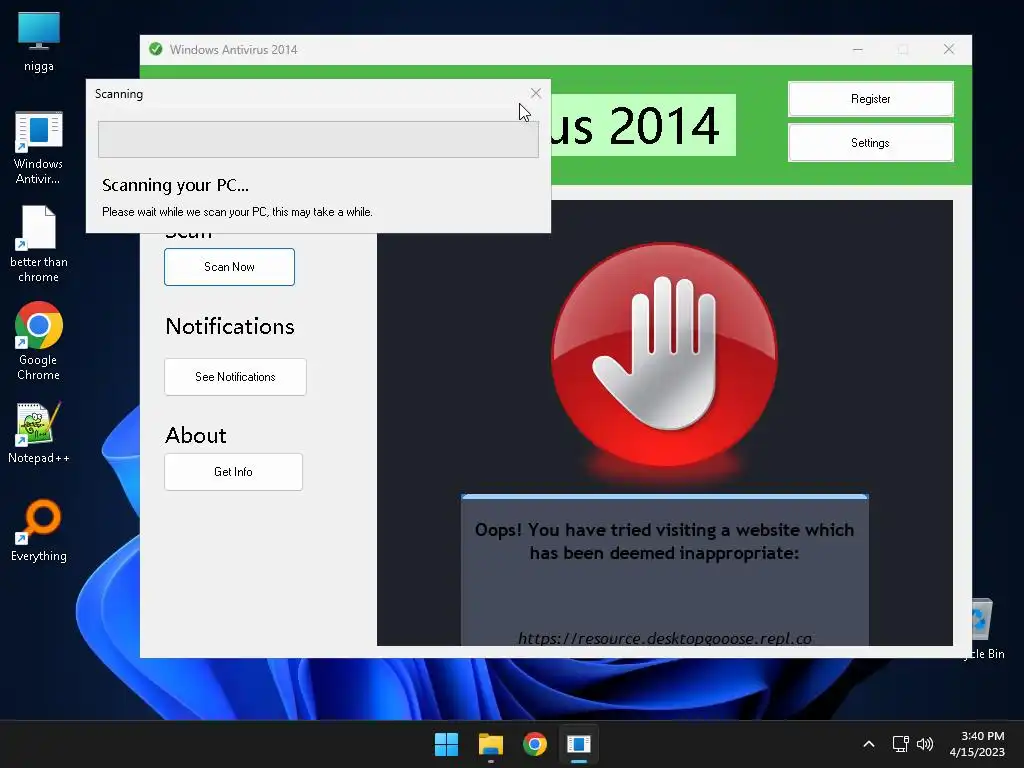Open the clock and date flyout
The image size is (1024, 768).
[x=977, y=744]
